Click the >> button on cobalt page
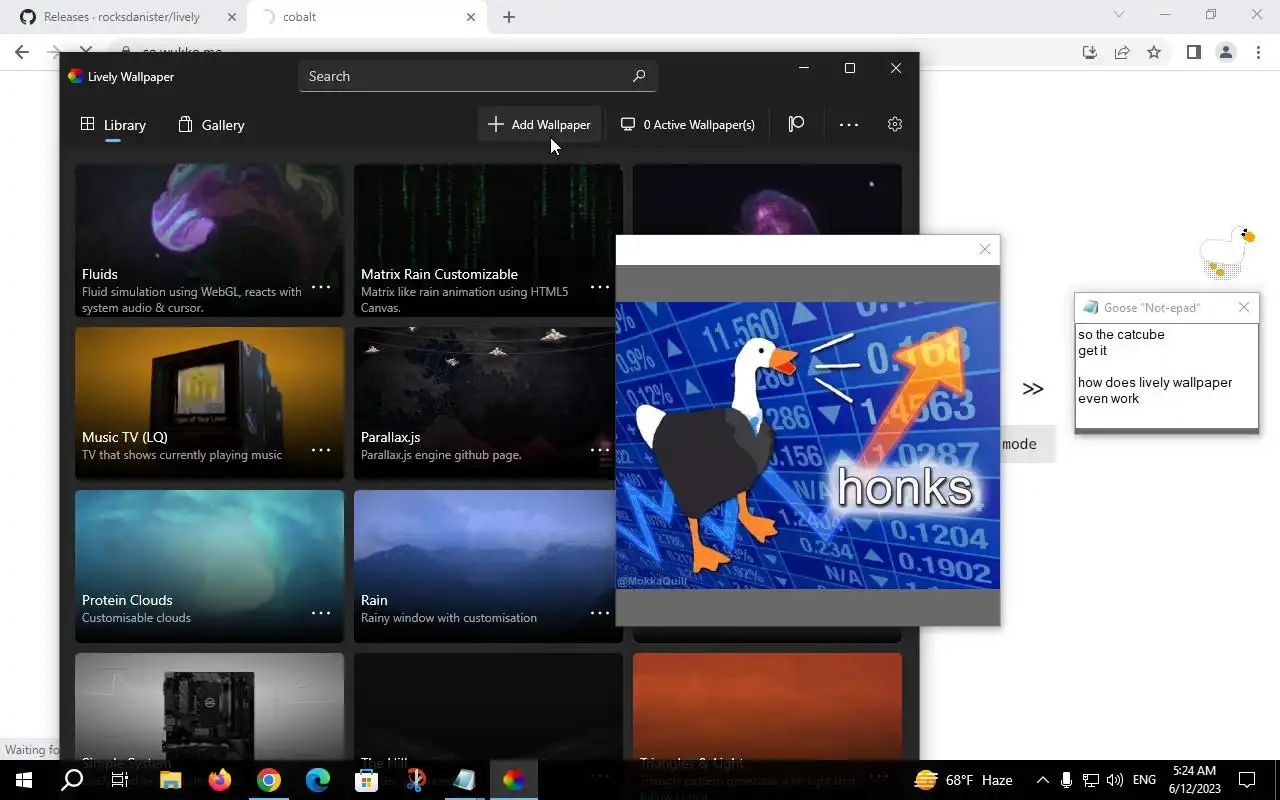This screenshot has height=800, width=1280. click(1033, 389)
